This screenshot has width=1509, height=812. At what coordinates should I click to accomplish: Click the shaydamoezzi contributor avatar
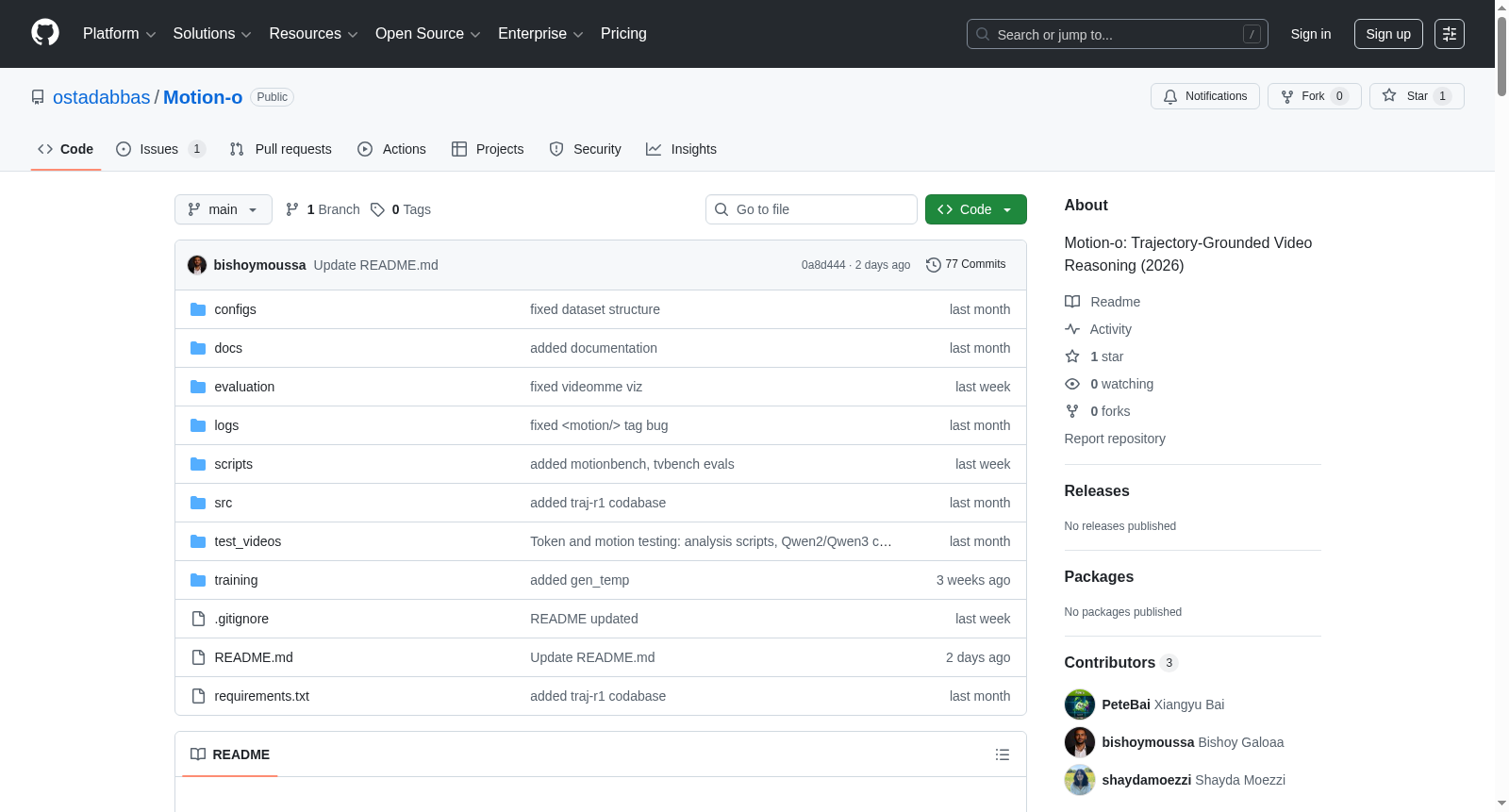[x=1080, y=780]
